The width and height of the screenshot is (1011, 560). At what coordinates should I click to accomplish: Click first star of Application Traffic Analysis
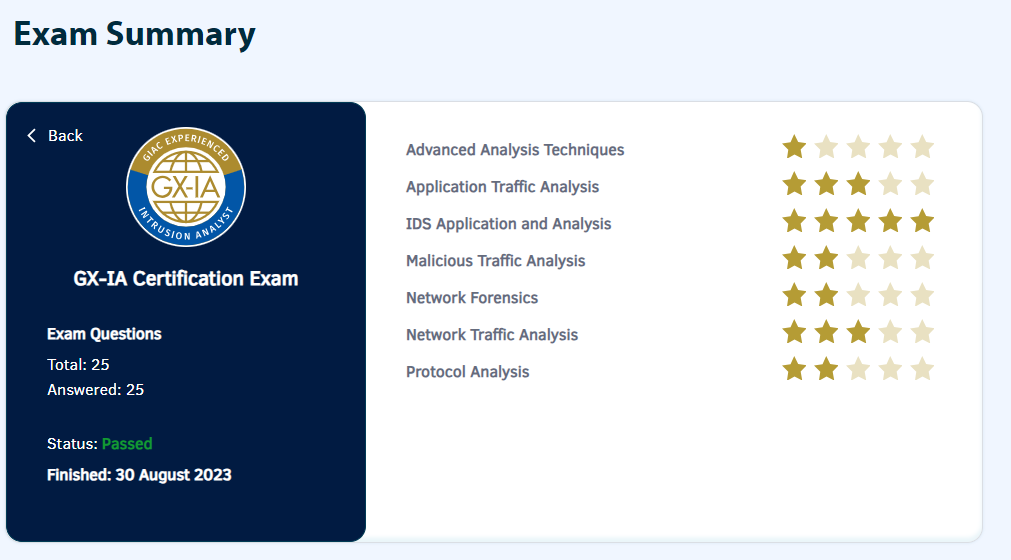pyautogui.click(x=794, y=184)
